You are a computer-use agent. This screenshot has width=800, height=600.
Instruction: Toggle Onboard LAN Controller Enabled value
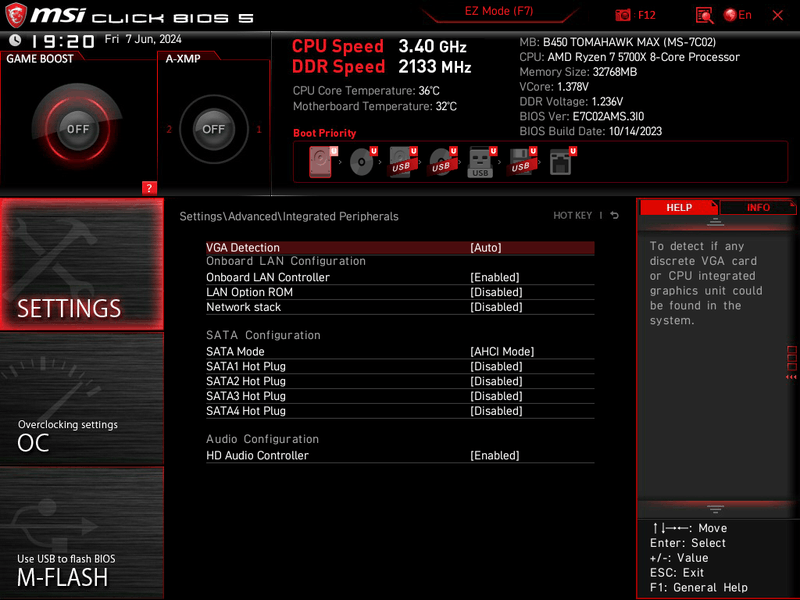click(494, 277)
